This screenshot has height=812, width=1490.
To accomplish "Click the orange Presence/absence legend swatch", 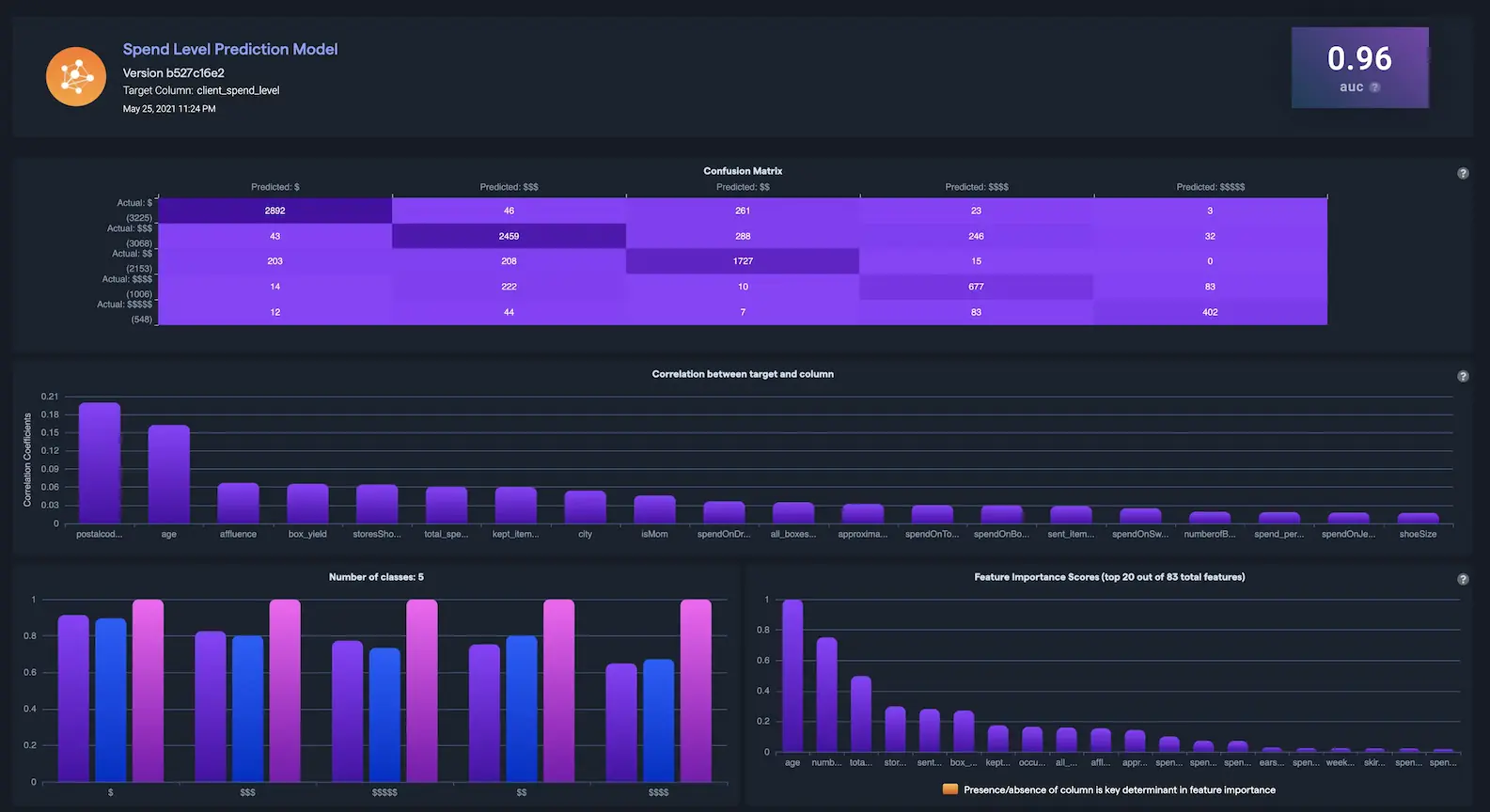I will pyautogui.click(x=949, y=789).
